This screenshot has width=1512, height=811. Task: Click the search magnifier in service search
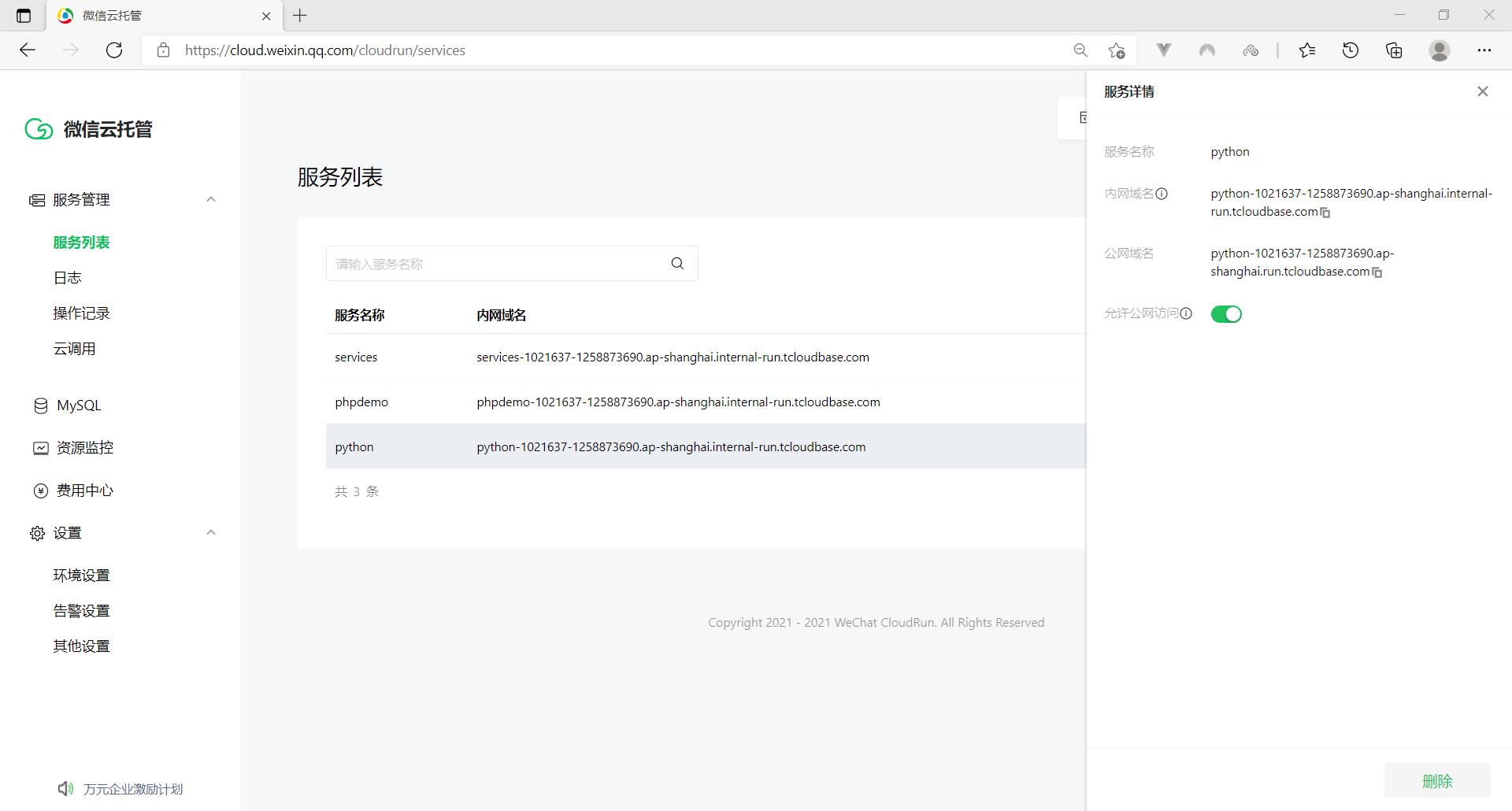[677, 264]
